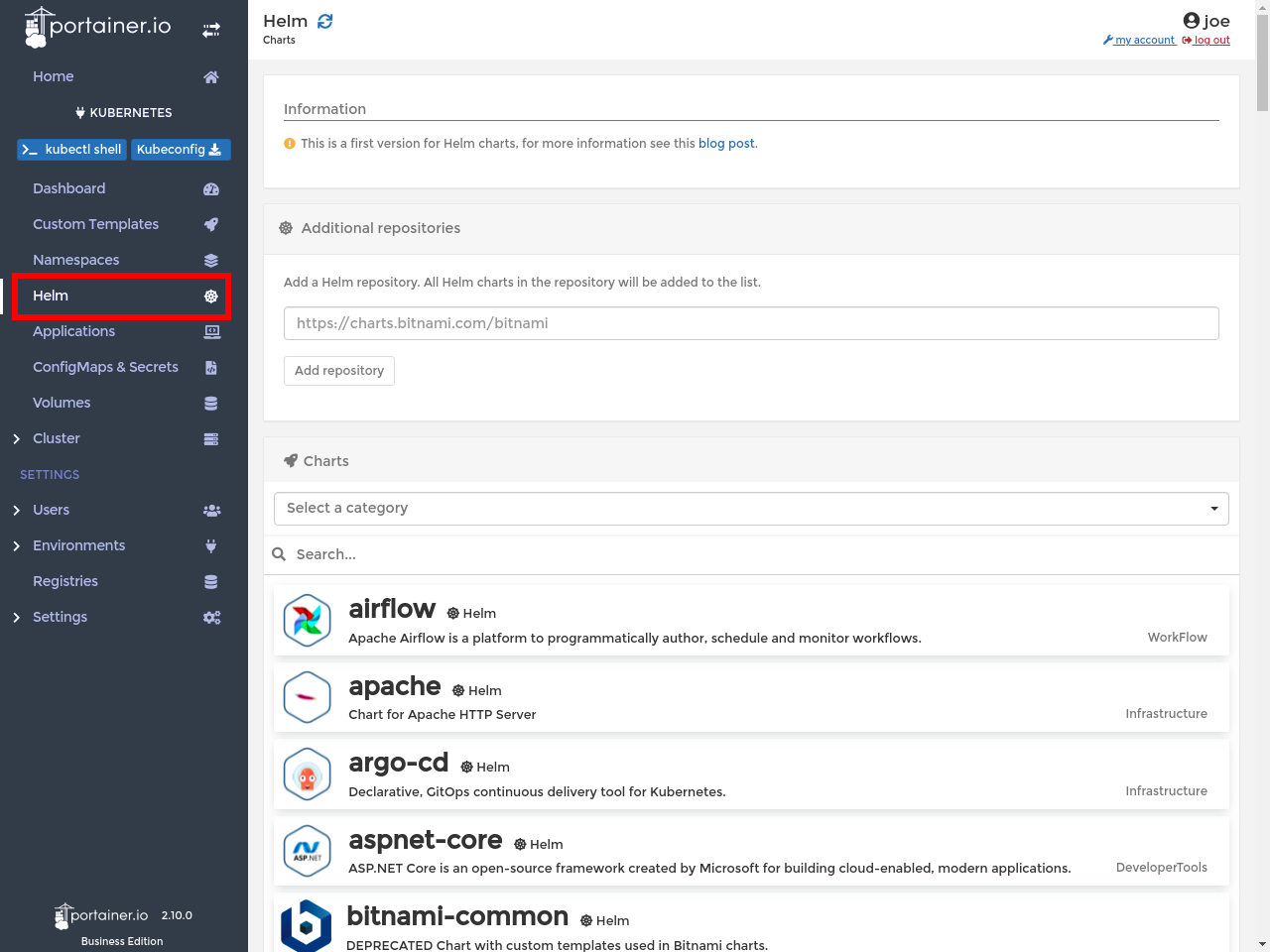
Task: Open the my account link
Action: [1139, 41]
